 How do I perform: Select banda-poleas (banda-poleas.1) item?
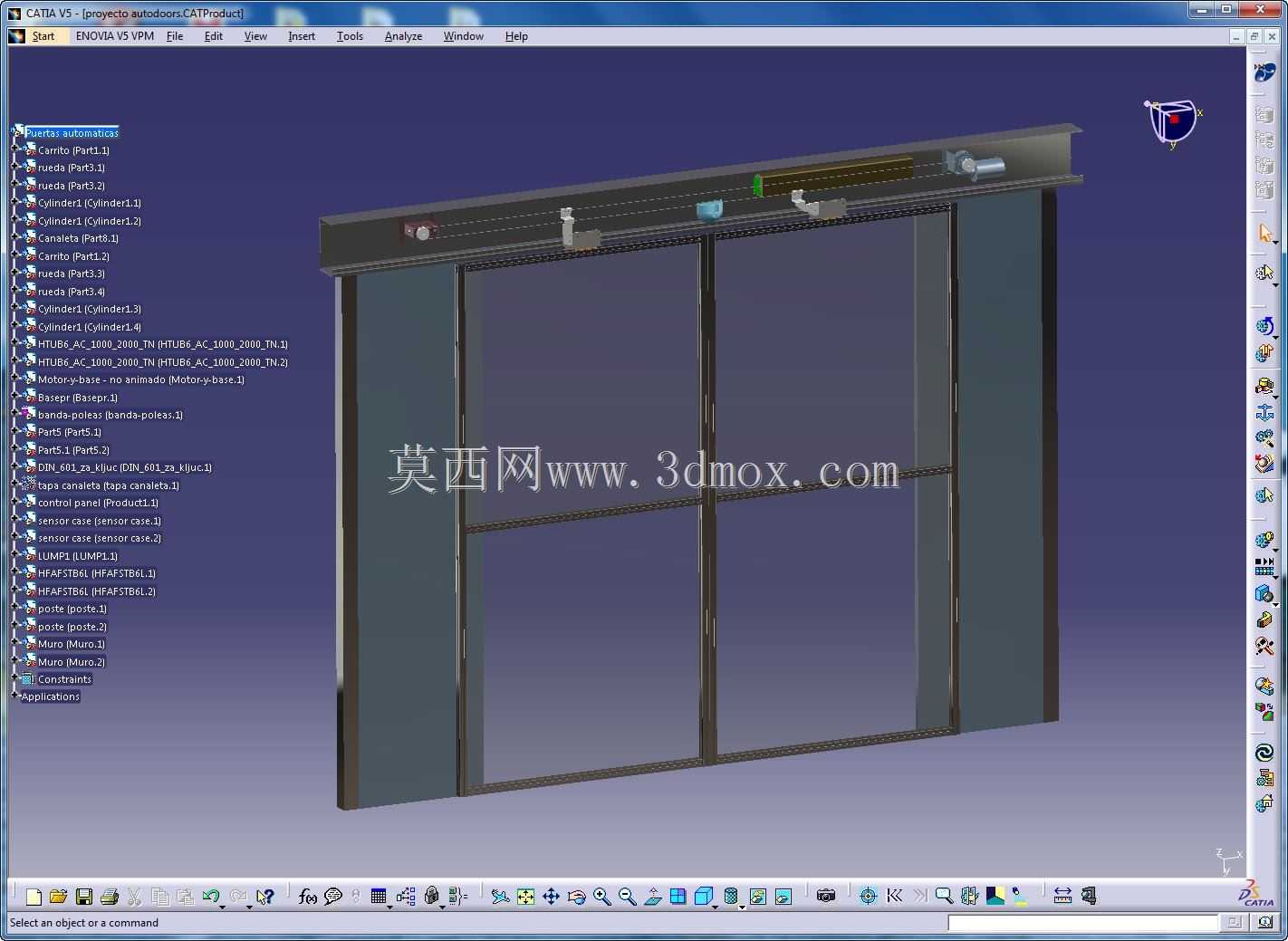pos(110,415)
